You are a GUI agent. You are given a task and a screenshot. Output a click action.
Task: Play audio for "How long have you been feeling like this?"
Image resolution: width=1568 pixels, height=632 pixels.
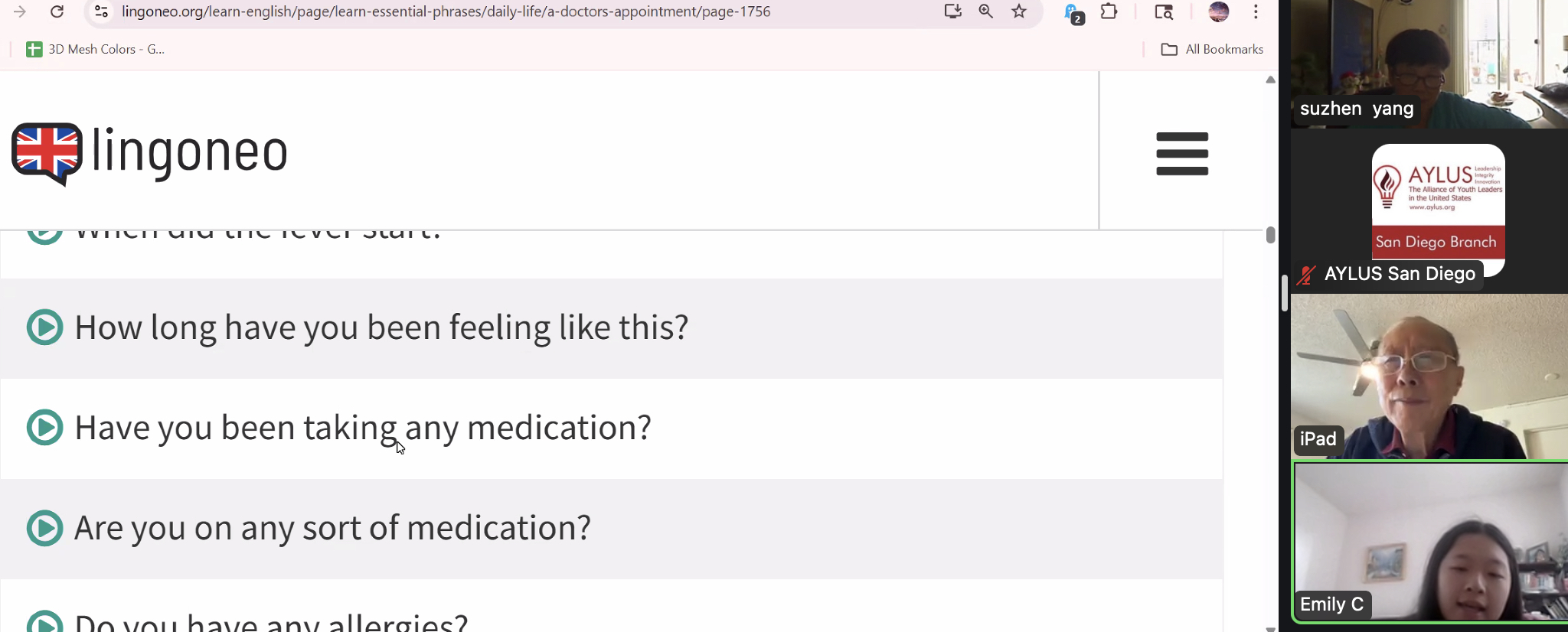click(44, 327)
